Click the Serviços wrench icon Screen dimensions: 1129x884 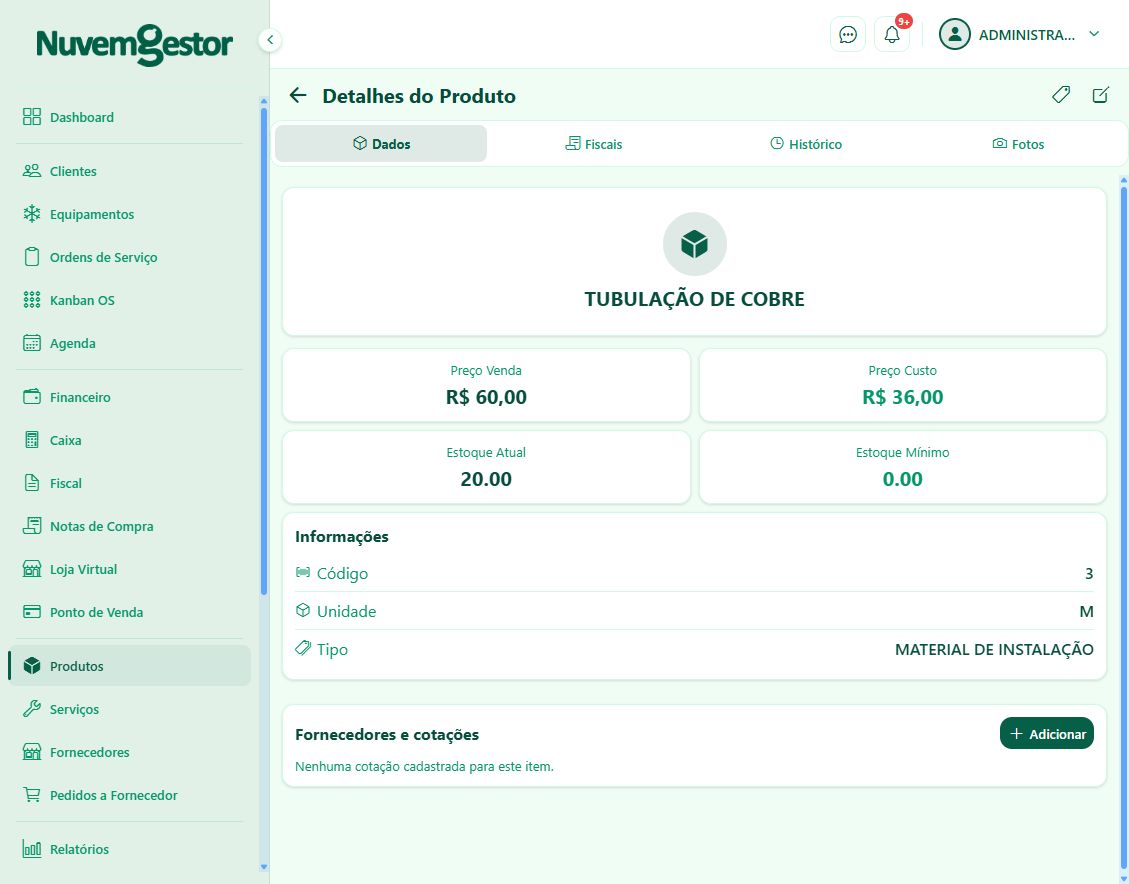pyautogui.click(x=32, y=709)
